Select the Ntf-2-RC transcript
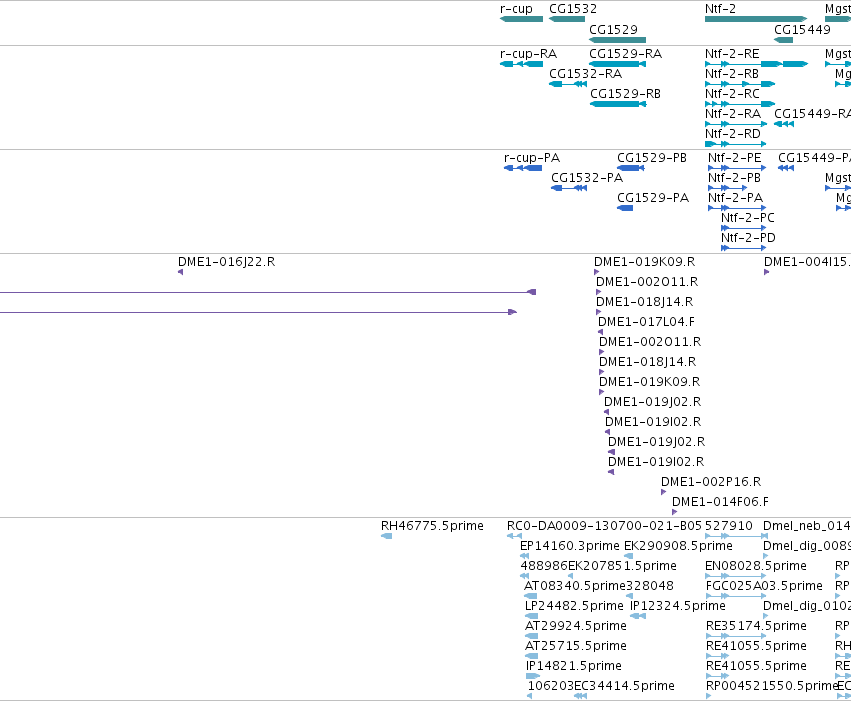The height and width of the screenshot is (701, 851). 740,104
